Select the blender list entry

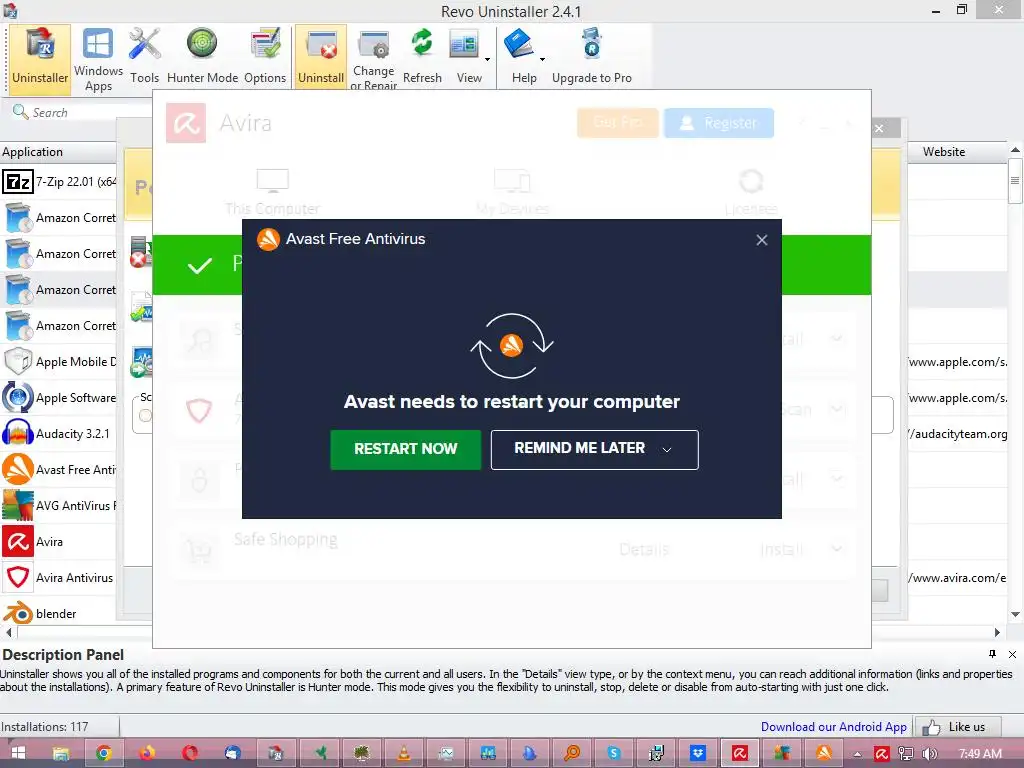(59, 613)
